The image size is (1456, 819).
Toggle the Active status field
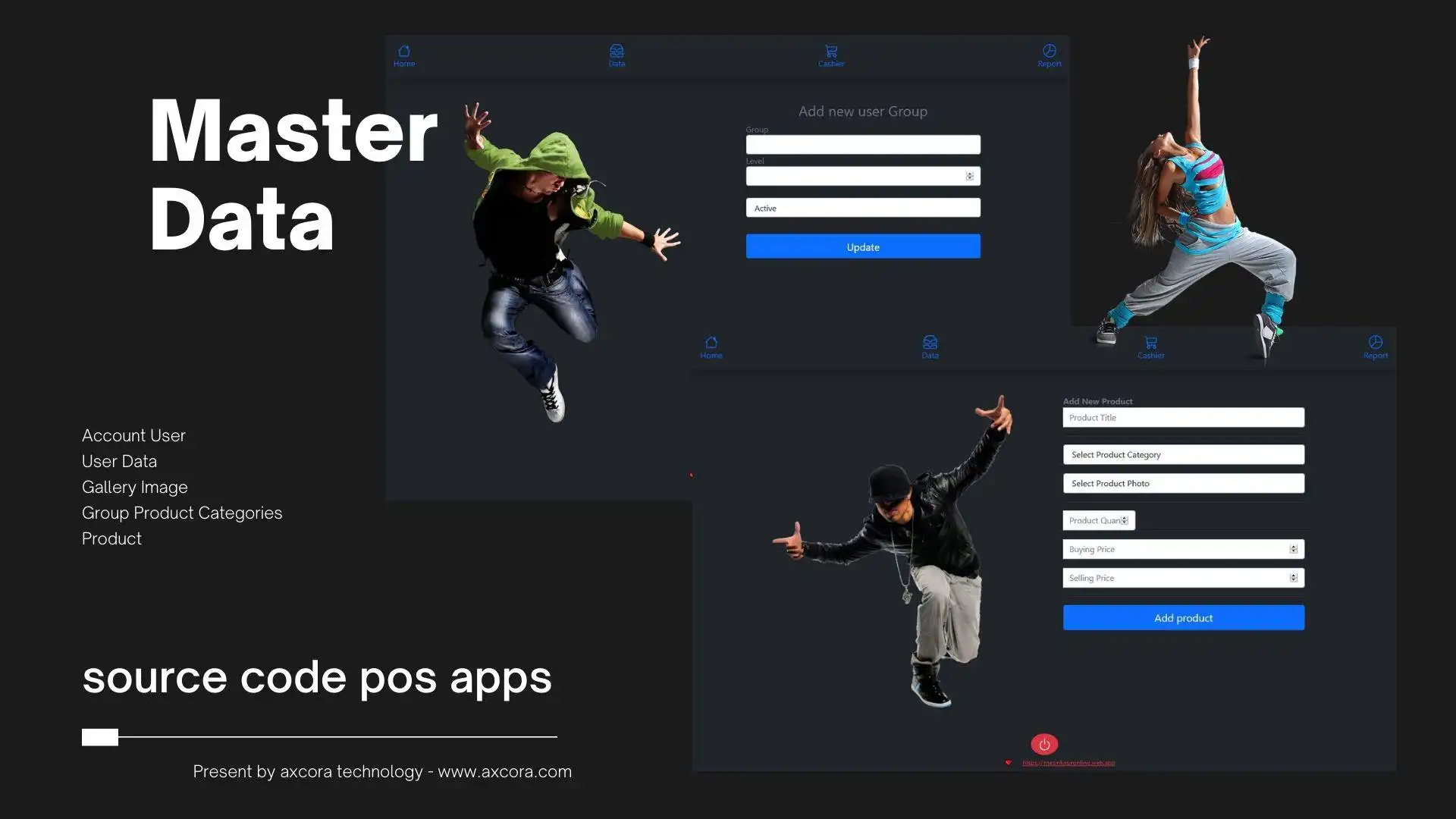point(862,207)
